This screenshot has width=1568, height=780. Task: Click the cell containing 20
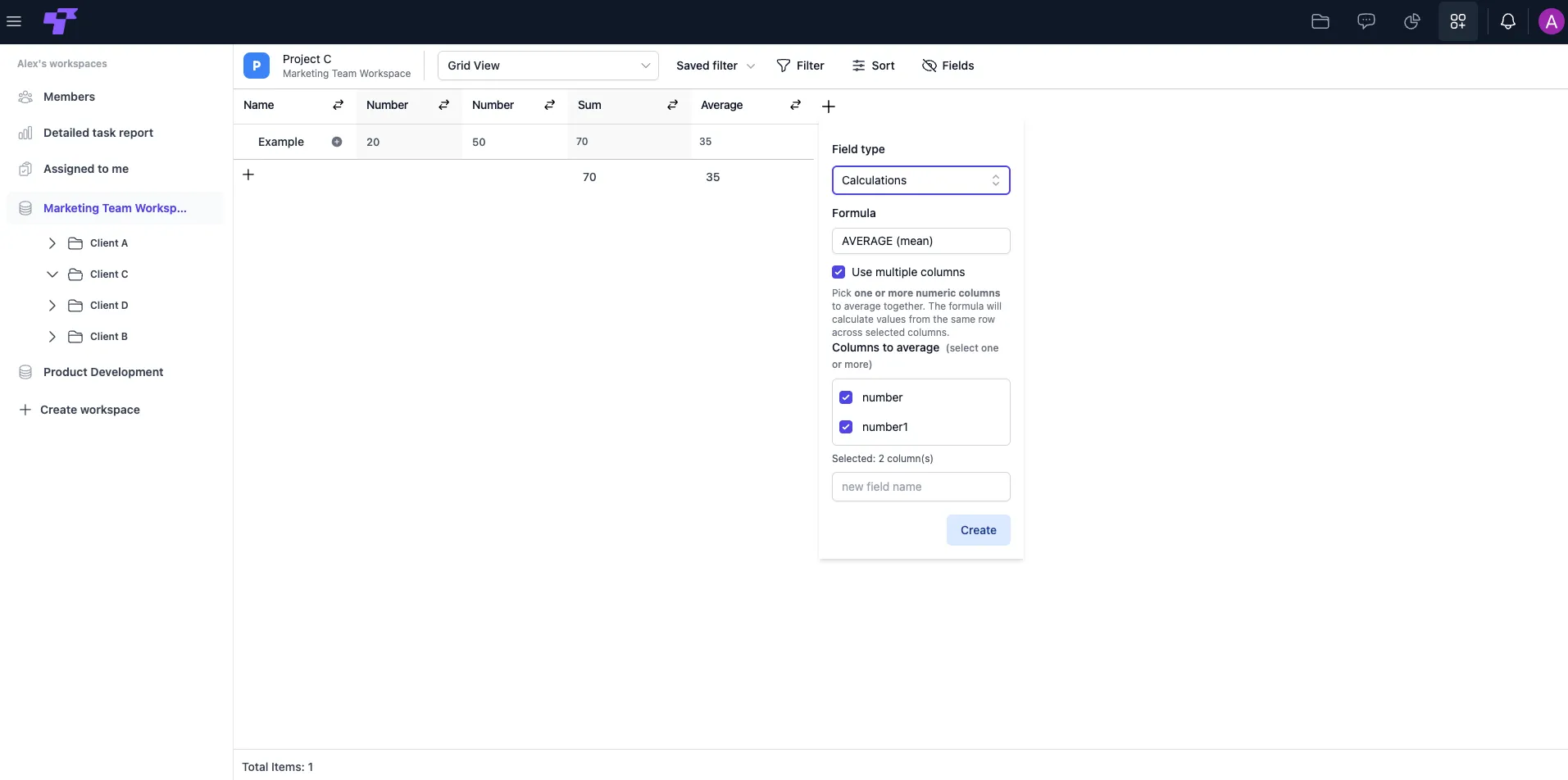point(409,142)
